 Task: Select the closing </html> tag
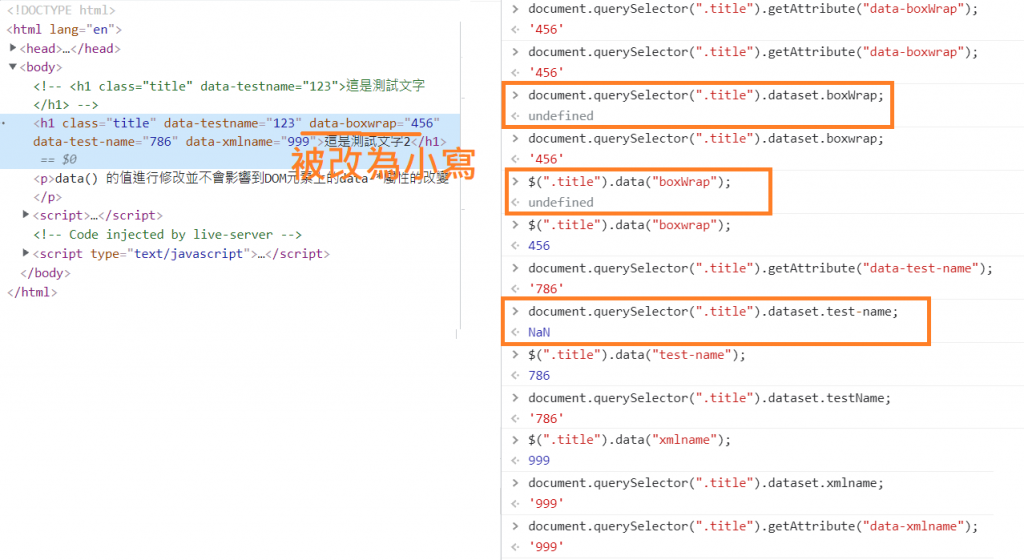click(x=32, y=292)
